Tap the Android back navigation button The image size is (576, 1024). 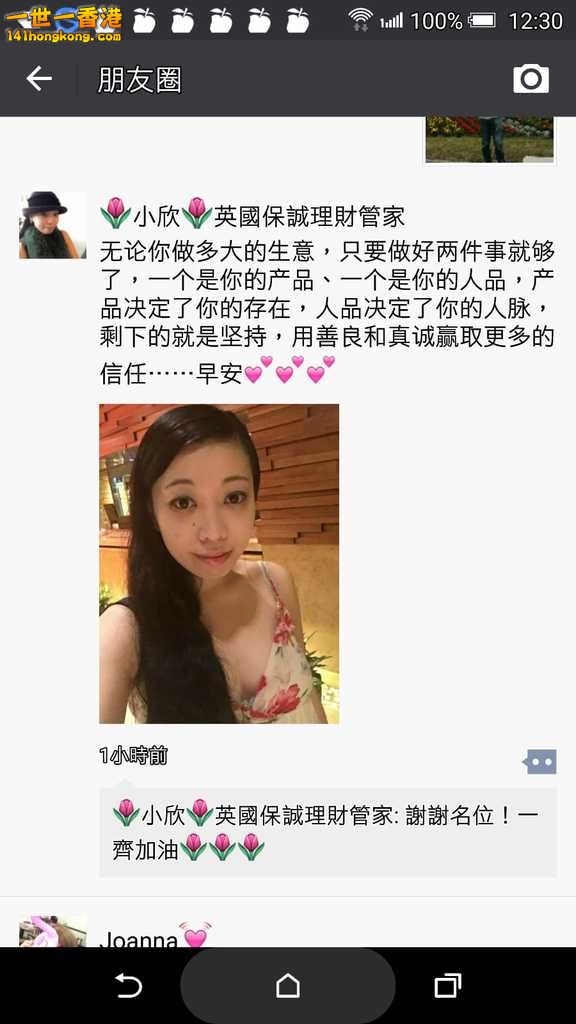pyautogui.click(x=129, y=985)
